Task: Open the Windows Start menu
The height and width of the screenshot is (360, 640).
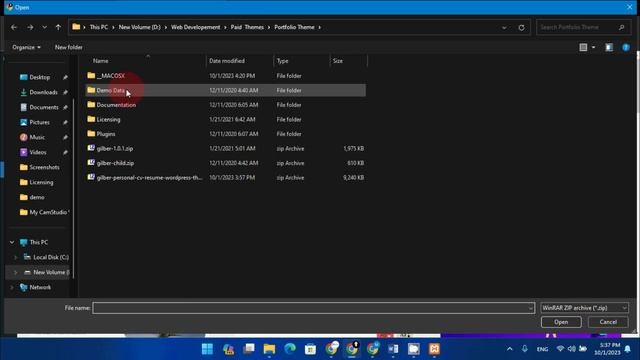Action: 207,349
